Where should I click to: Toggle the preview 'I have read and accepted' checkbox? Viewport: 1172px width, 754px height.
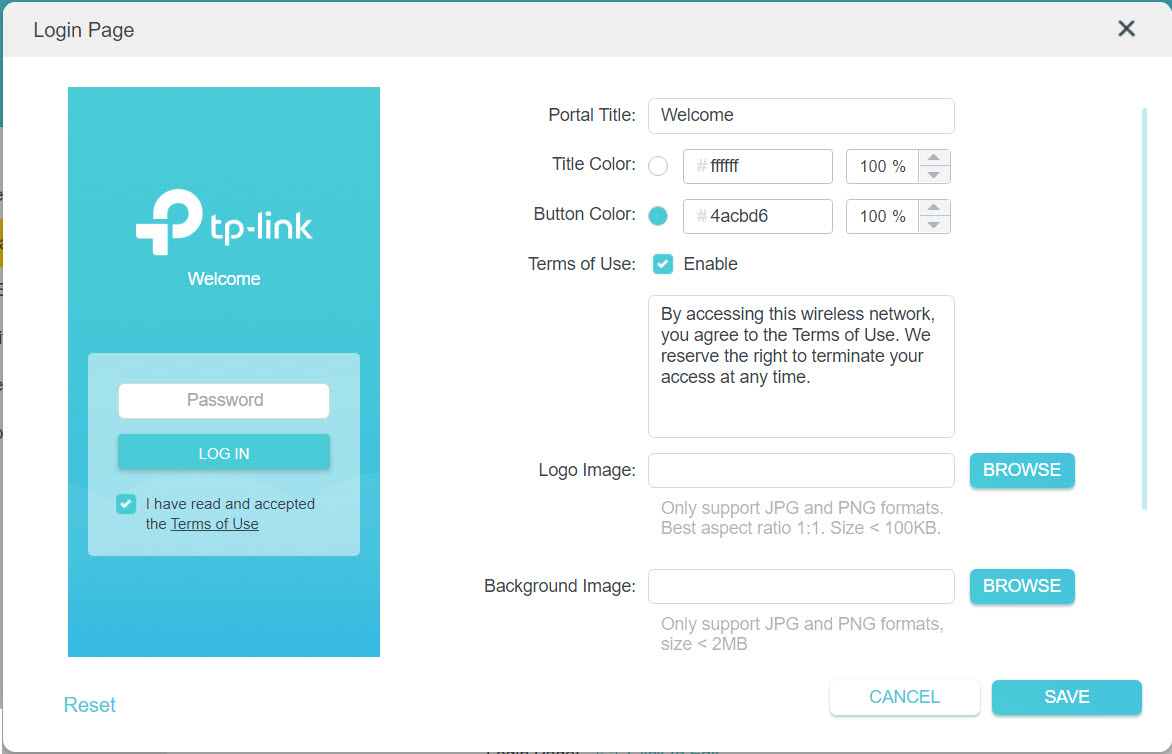coord(126,504)
